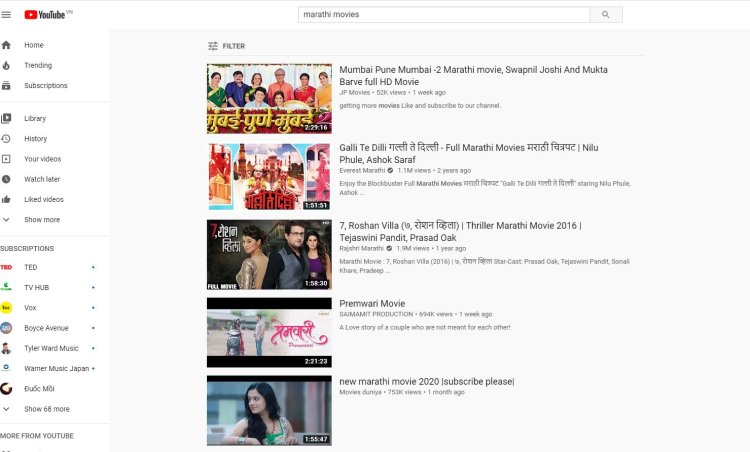Click new marathi movie 2020 thumbnail
The height and width of the screenshot is (452, 750).
click(269, 410)
